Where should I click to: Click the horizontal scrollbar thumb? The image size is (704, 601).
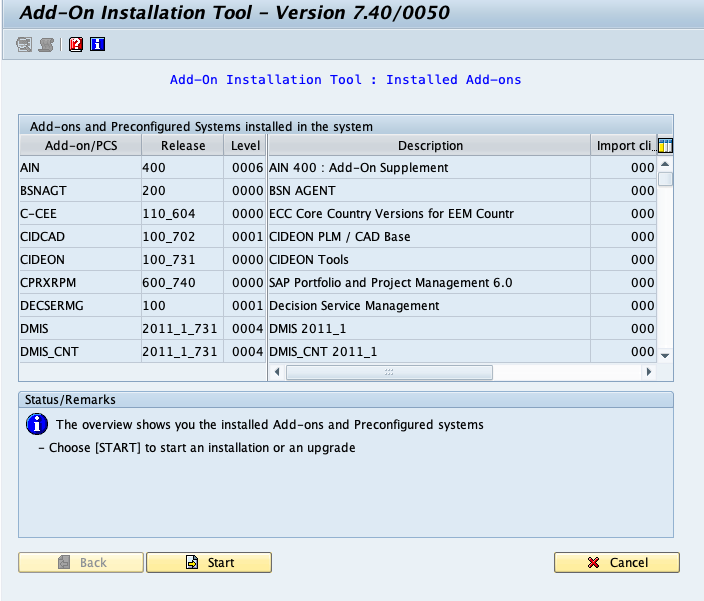[389, 372]
